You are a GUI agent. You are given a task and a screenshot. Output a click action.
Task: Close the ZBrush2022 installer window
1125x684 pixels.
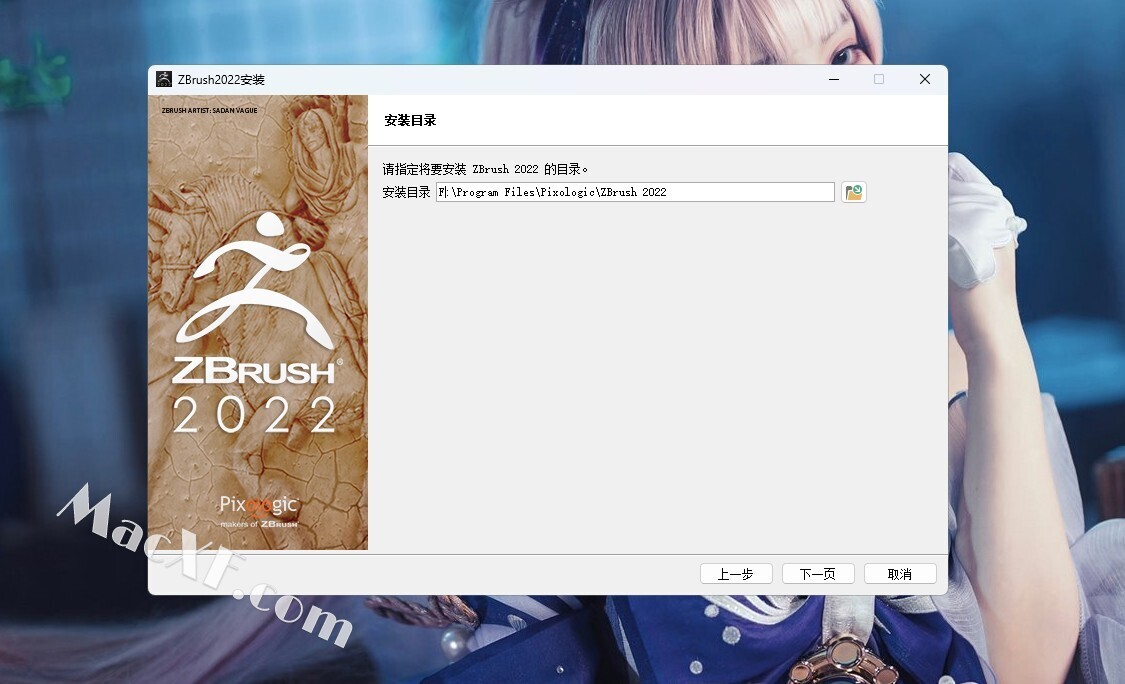tap(925, 79)
